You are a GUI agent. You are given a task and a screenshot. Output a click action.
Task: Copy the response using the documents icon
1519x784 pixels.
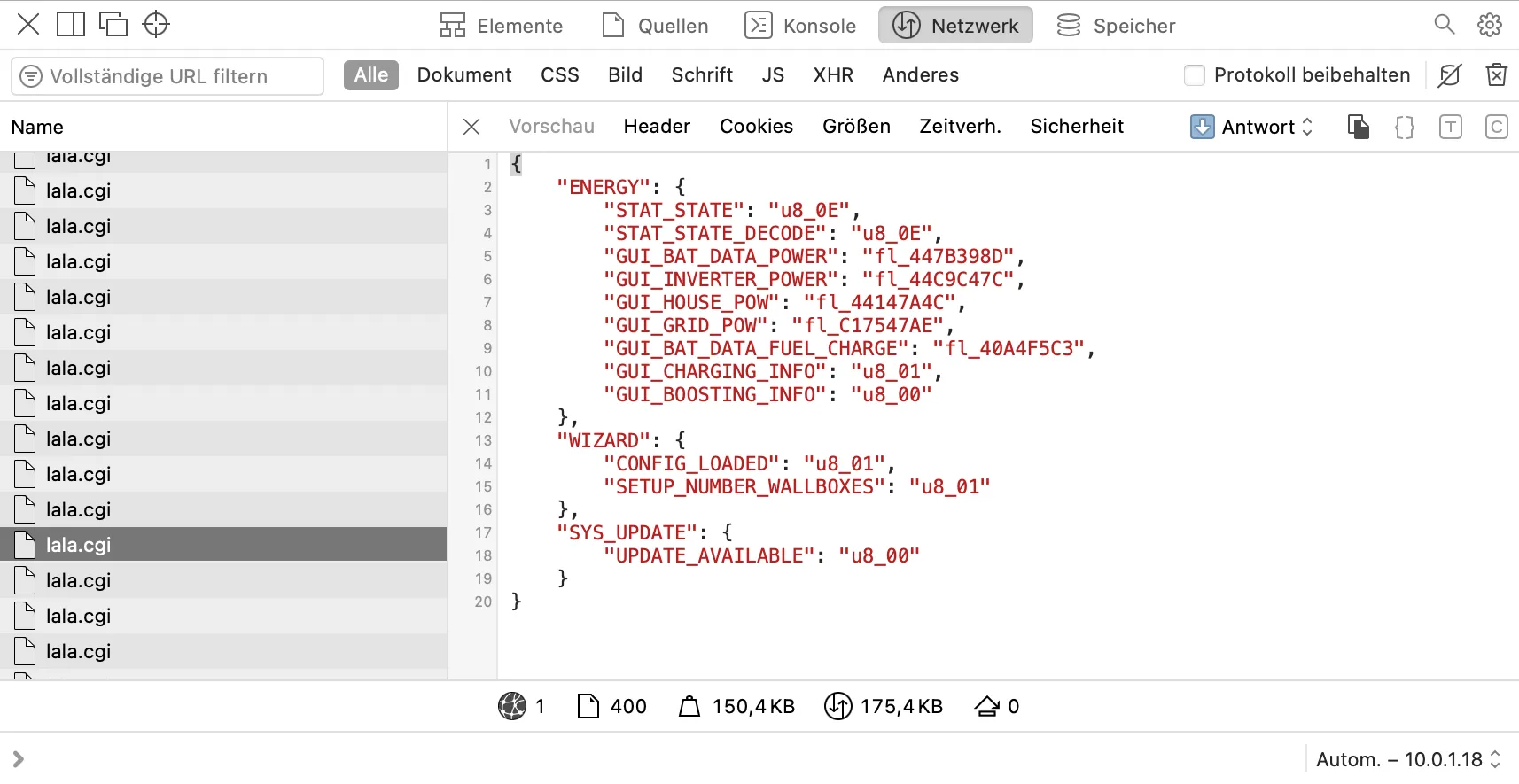click(x=1359, y=127)
